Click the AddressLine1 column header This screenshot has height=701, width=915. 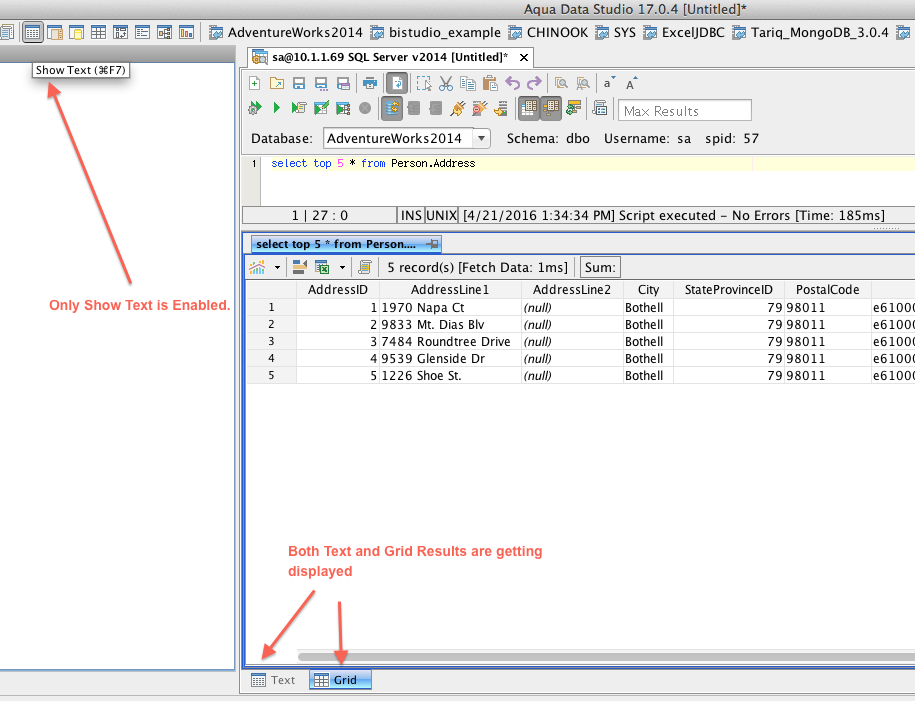450,290
